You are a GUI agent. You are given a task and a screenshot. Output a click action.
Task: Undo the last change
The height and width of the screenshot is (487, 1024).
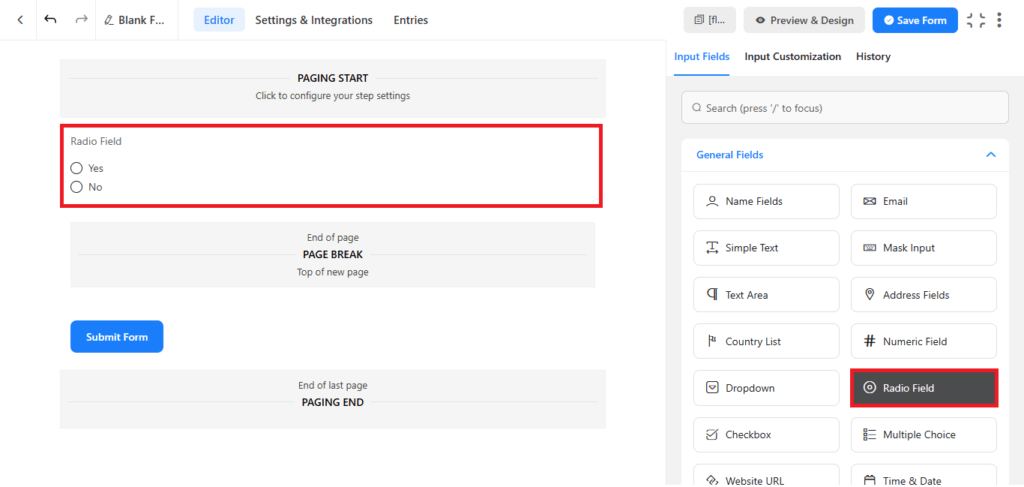[50, 20]
